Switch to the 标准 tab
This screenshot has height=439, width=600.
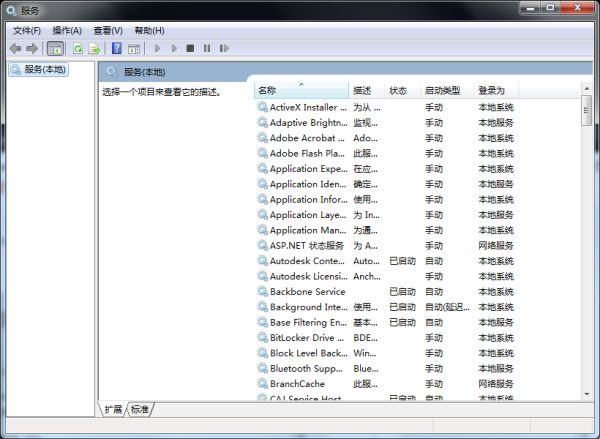coord(140,409)
